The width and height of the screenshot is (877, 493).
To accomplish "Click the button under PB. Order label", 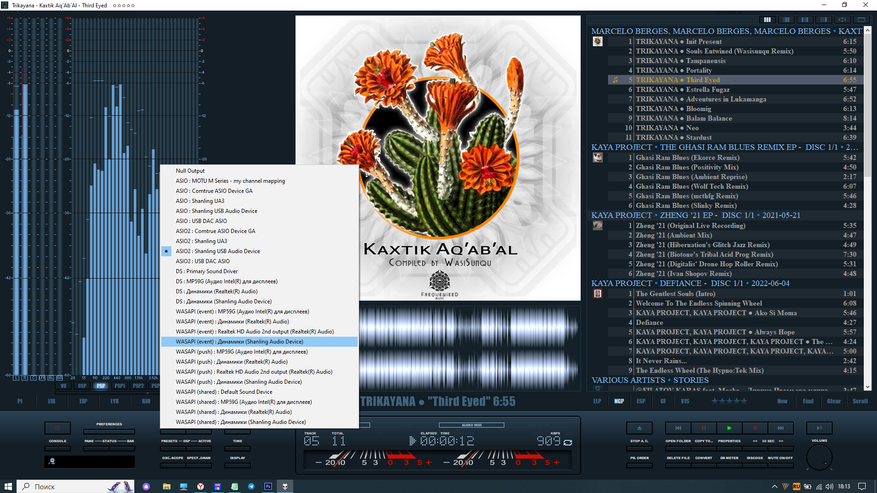I will (x=639, y=465).
